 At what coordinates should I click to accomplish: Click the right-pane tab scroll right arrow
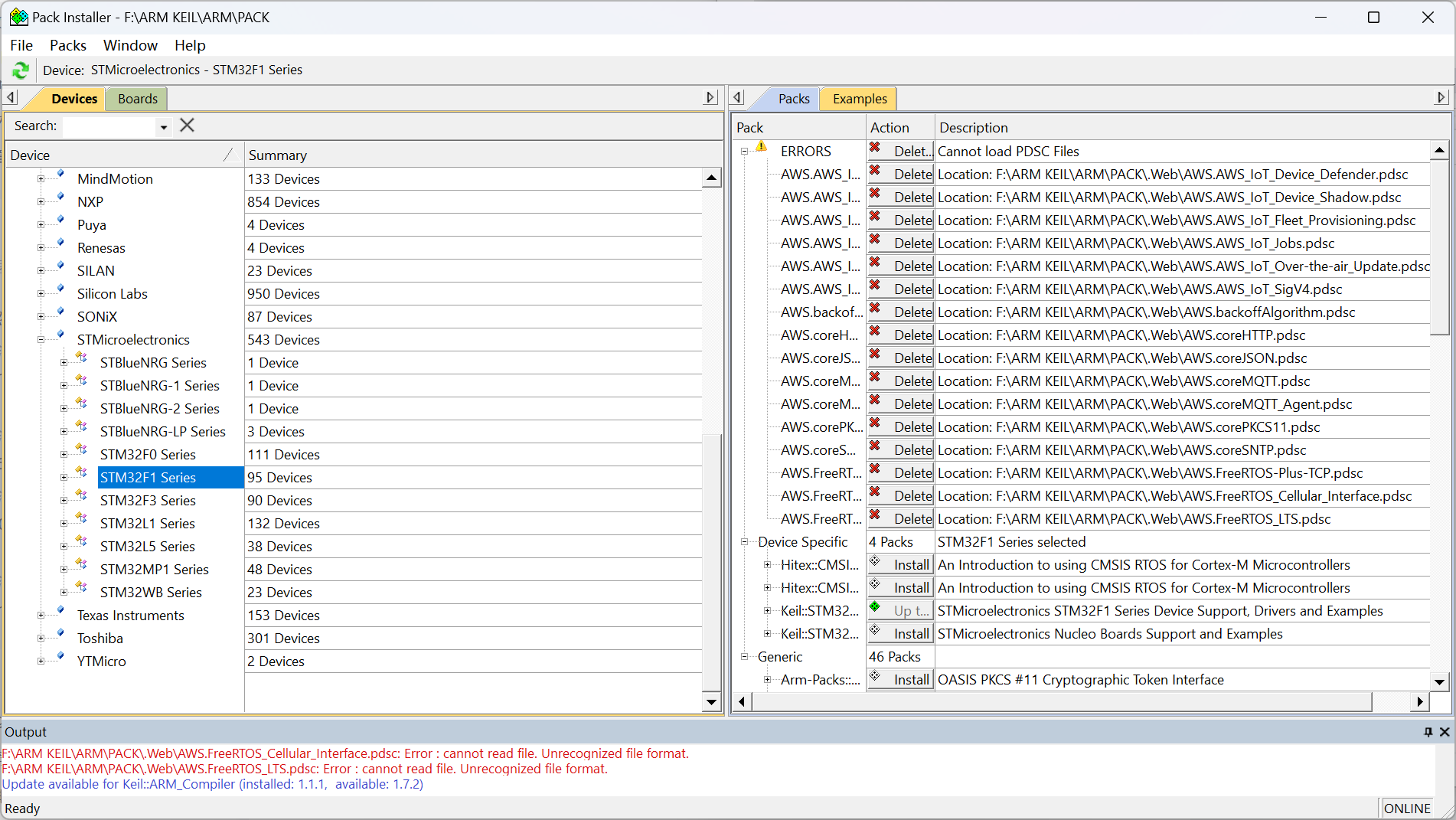pos(1441,97)
